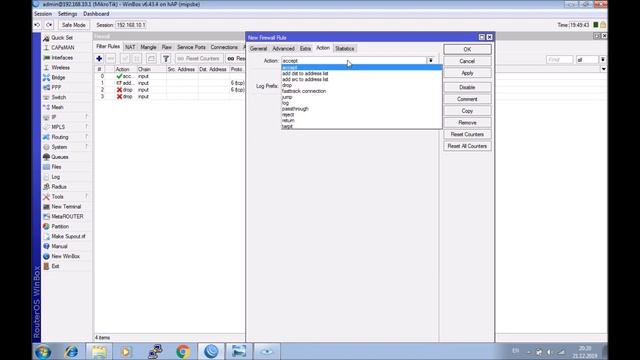Viewport: 640px width, 360px height.
Task: Open Files in the sidebar
Action: click(x=56, y=167)
